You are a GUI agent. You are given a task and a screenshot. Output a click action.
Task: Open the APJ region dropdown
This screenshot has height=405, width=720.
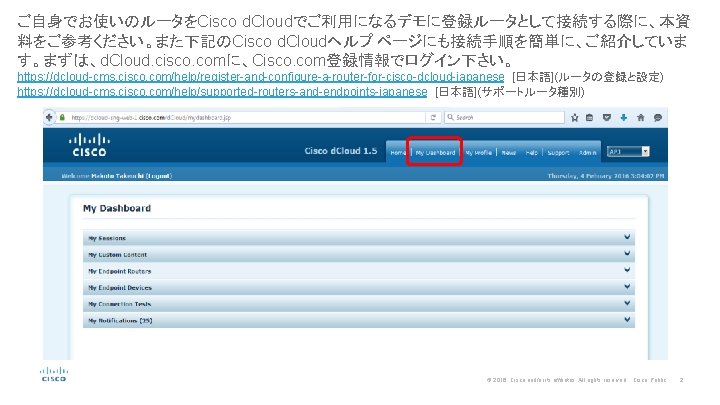(628, 152)
